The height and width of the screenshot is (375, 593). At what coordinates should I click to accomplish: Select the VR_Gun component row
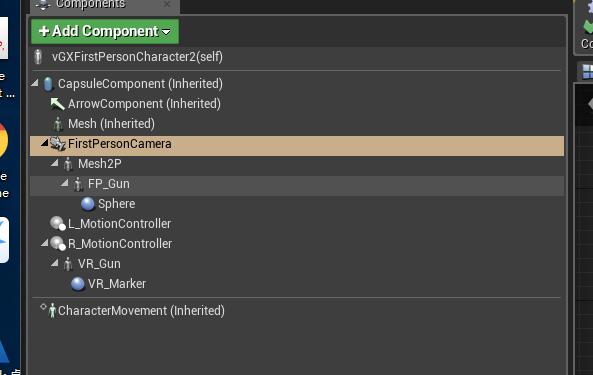click(x=297, y=264)
